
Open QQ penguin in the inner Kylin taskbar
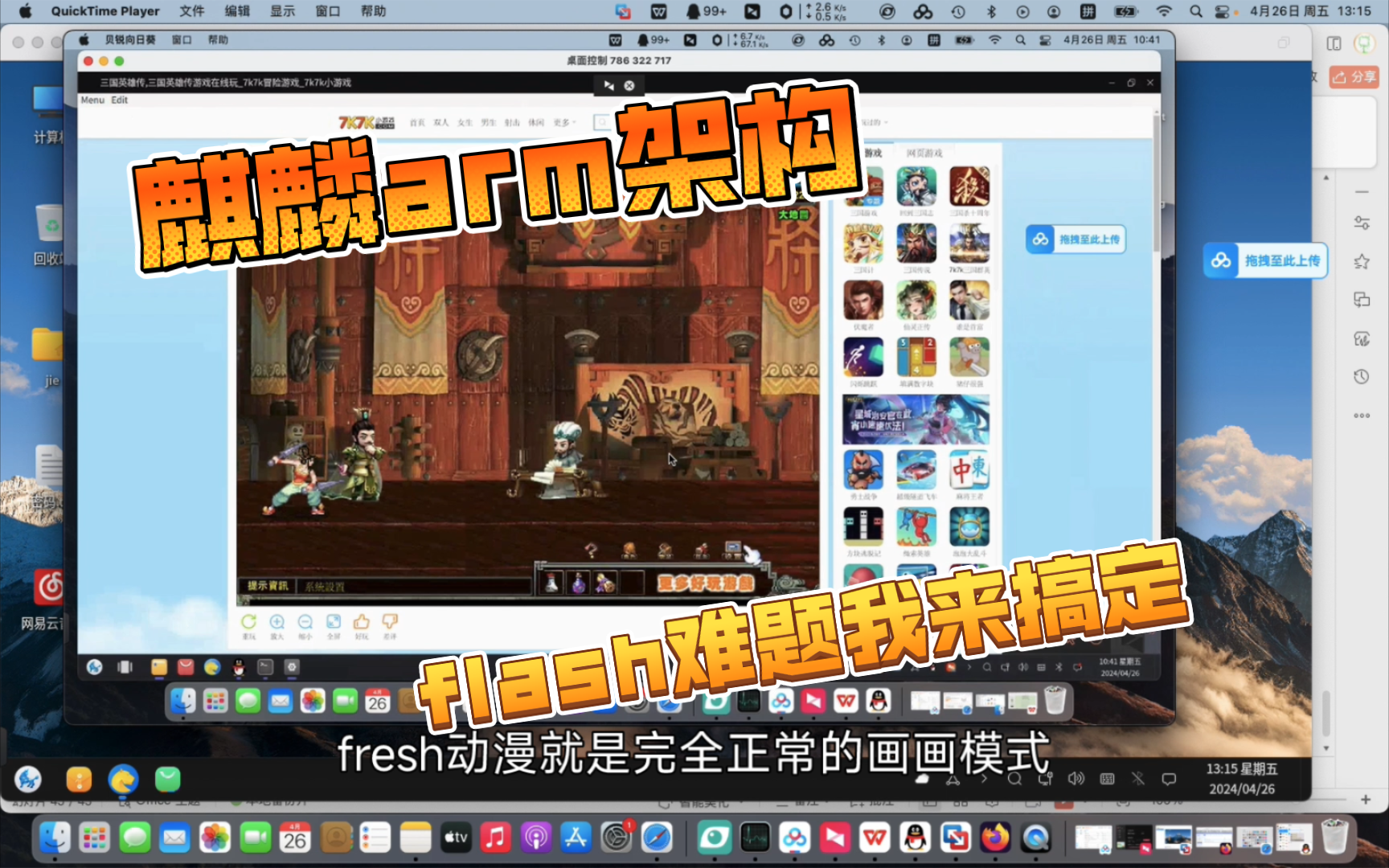(x=239, y=666)
